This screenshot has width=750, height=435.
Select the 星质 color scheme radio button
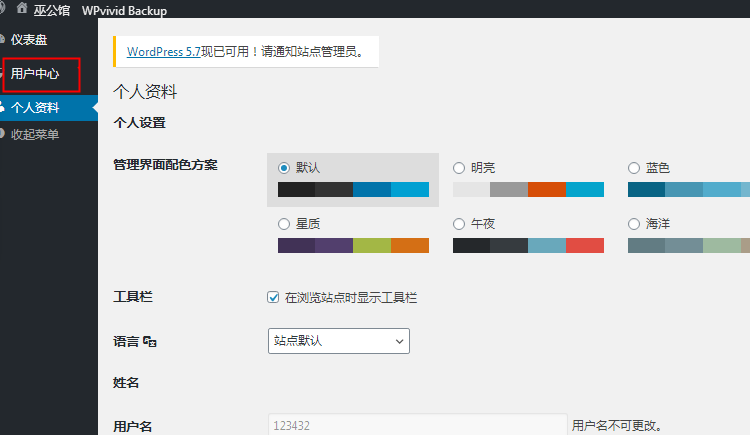pos(284,224)
